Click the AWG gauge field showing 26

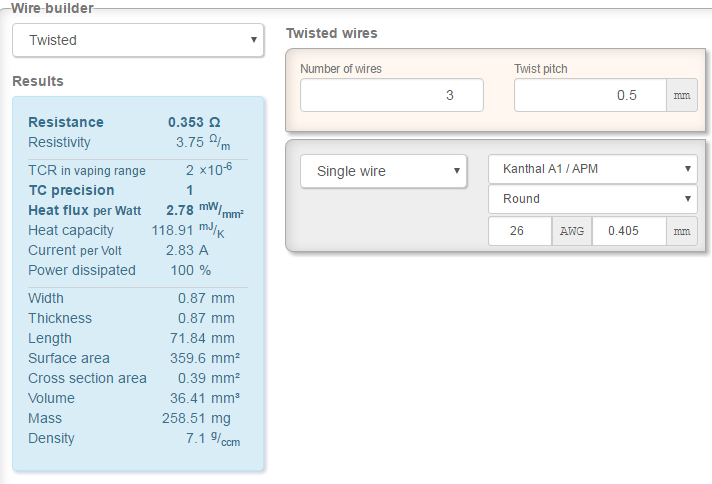coord(519,231)
